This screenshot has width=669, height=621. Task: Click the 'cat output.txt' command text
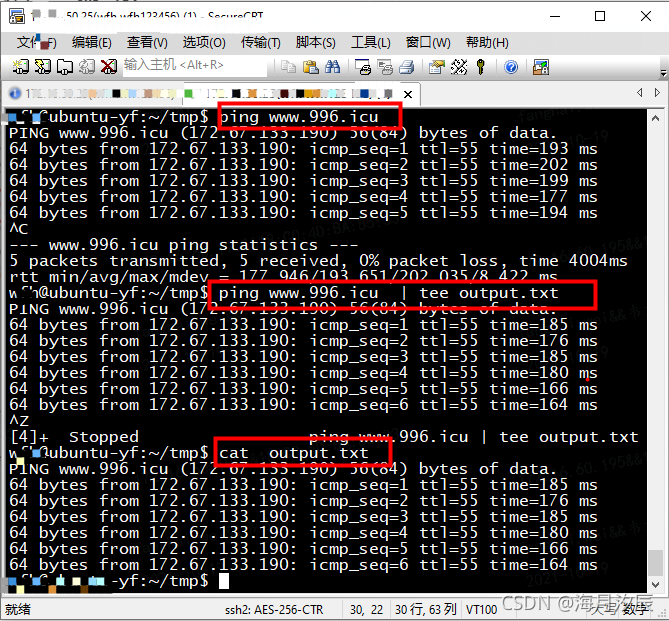click(294, 453)
